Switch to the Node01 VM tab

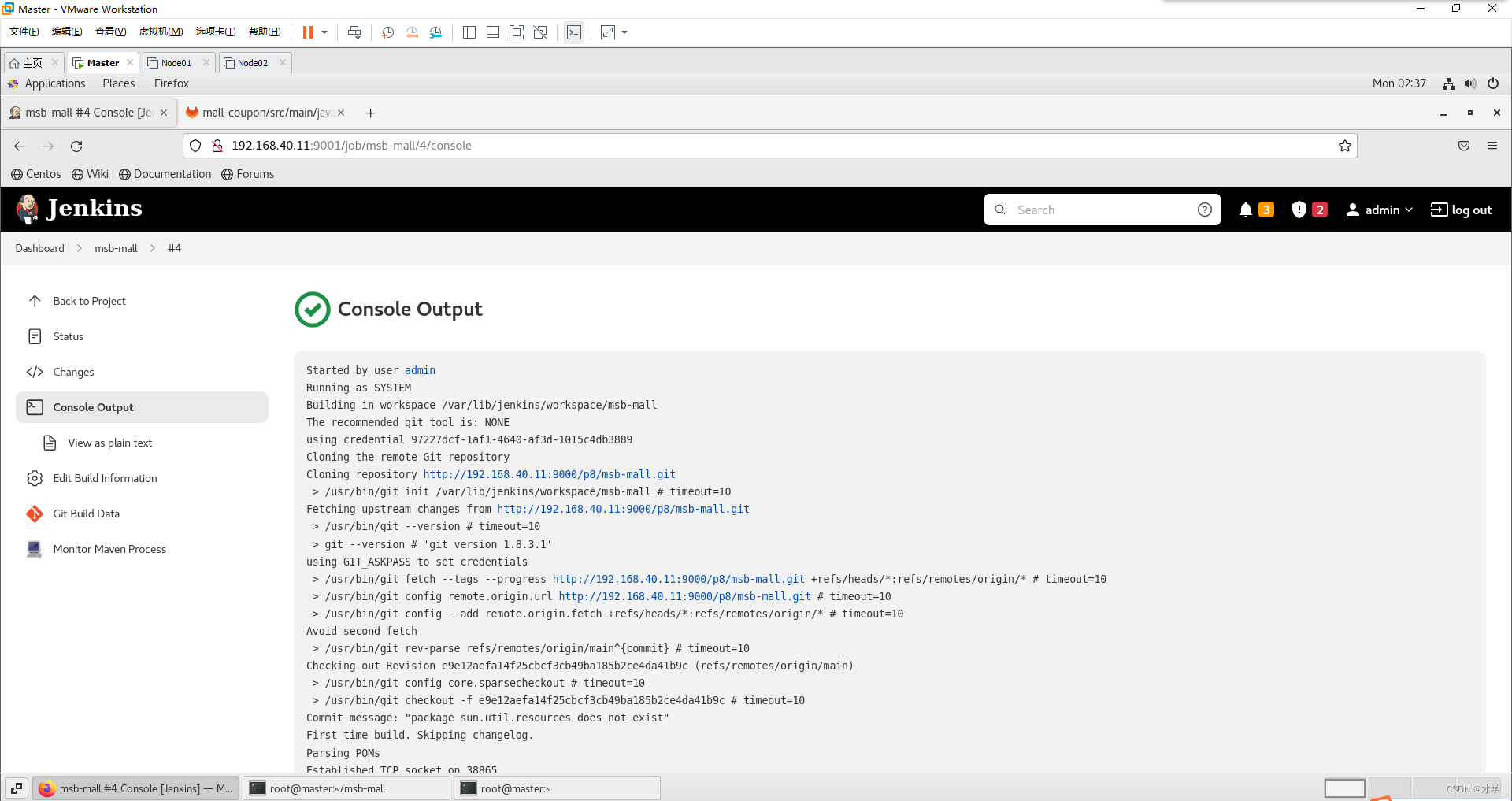[x=176, y=63]
